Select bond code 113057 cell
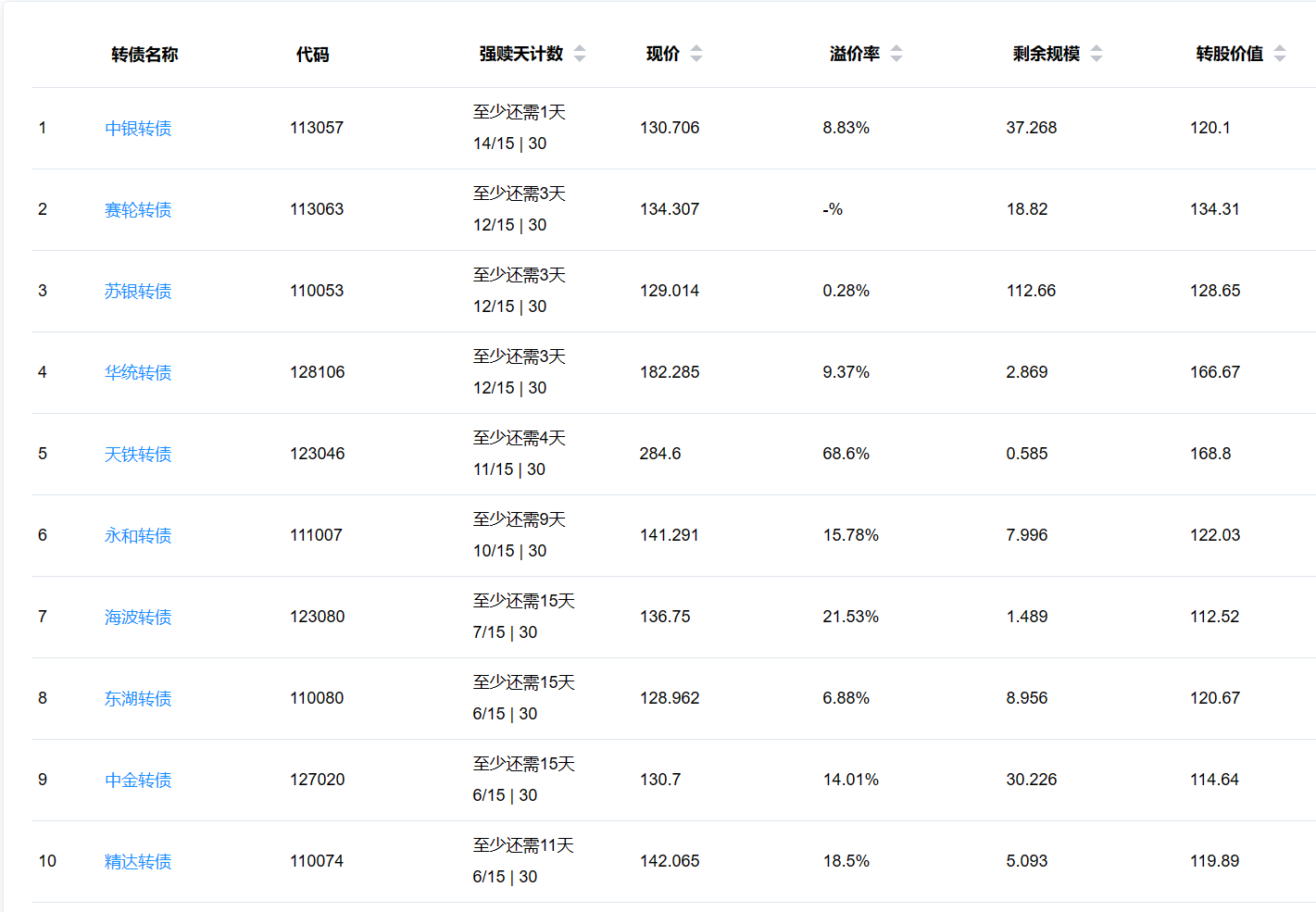Image resolution: width=1316 pixels, height=912 pixels. [x=317, y=128]
